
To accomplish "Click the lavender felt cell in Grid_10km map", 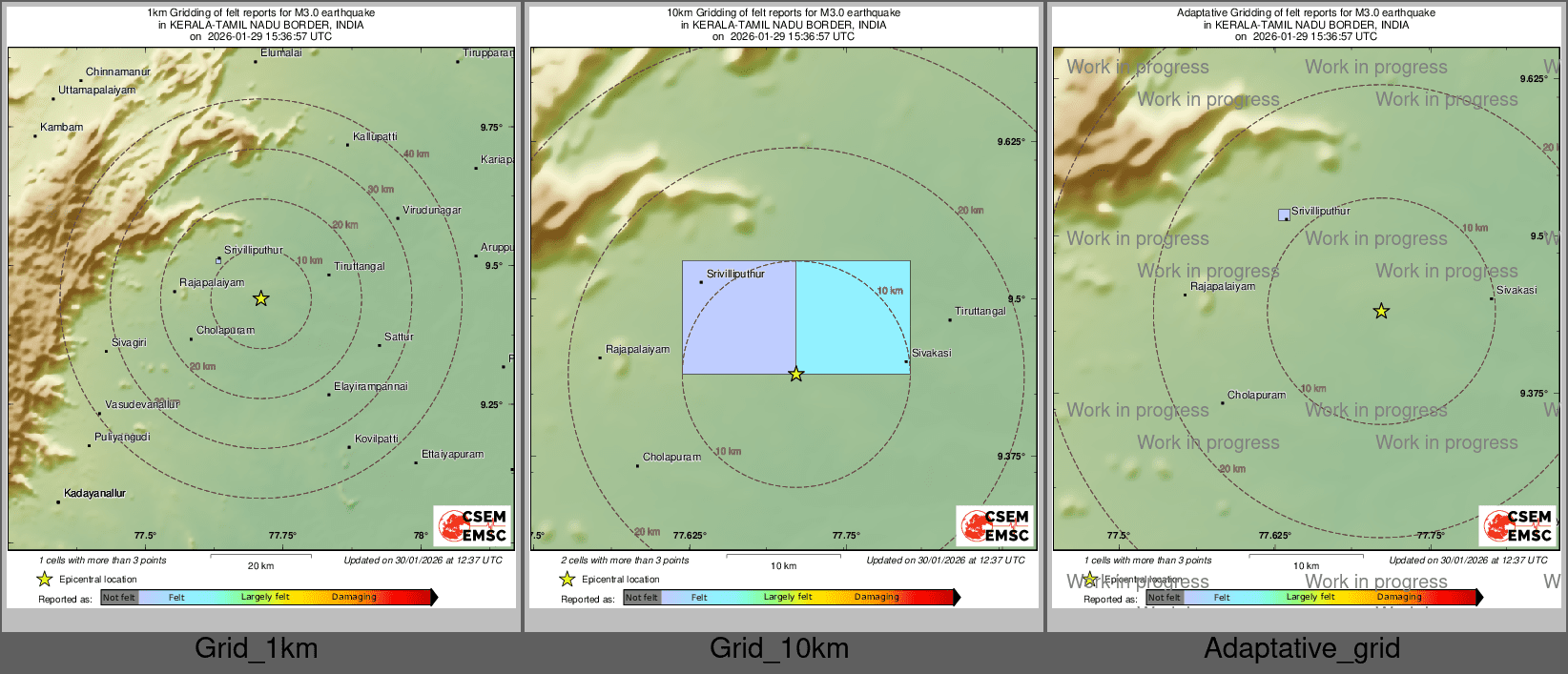I will (739, 317).
